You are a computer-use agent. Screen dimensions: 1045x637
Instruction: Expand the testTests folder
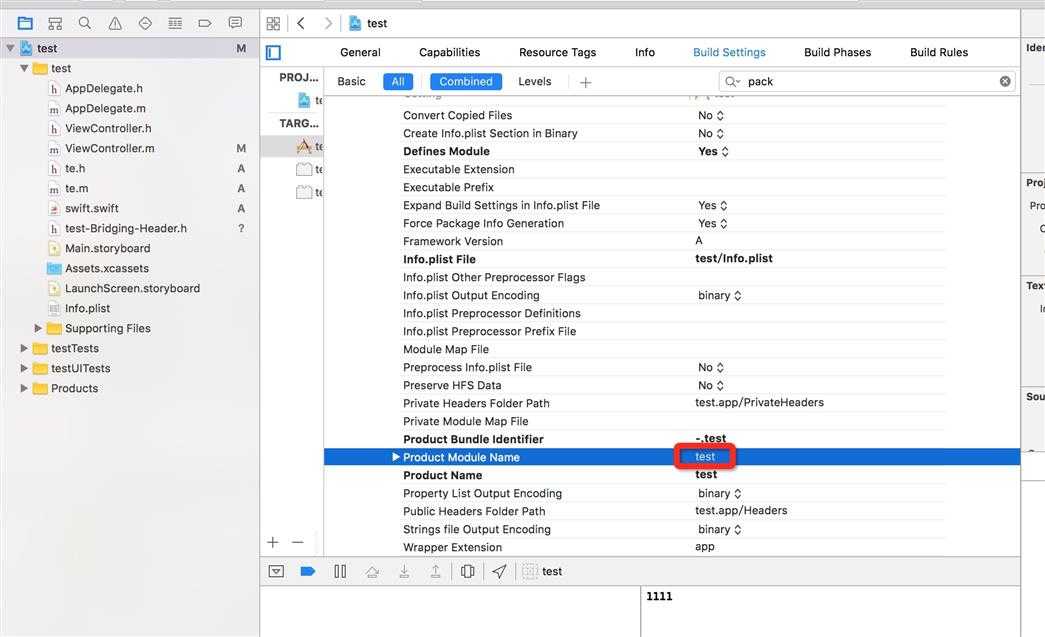pyautogui.click(x=24, y=348)
